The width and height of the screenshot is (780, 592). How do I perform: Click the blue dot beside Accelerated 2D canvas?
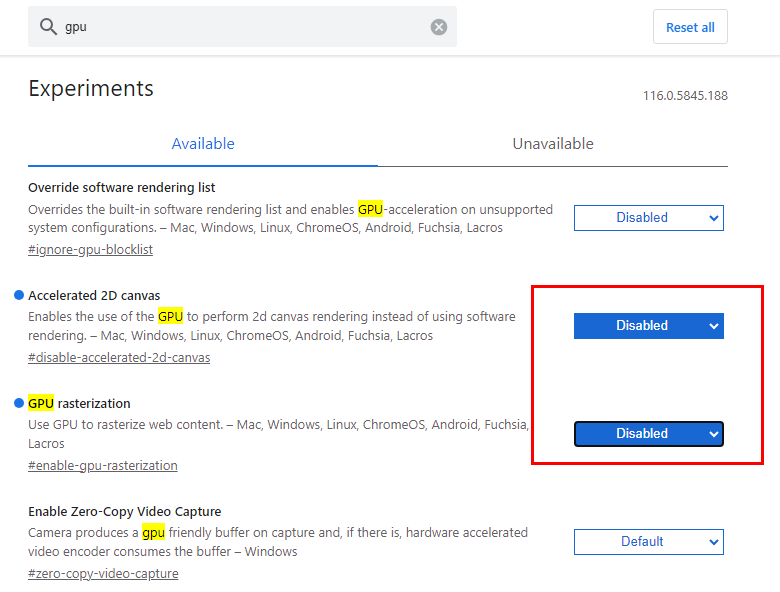point(19,295)
